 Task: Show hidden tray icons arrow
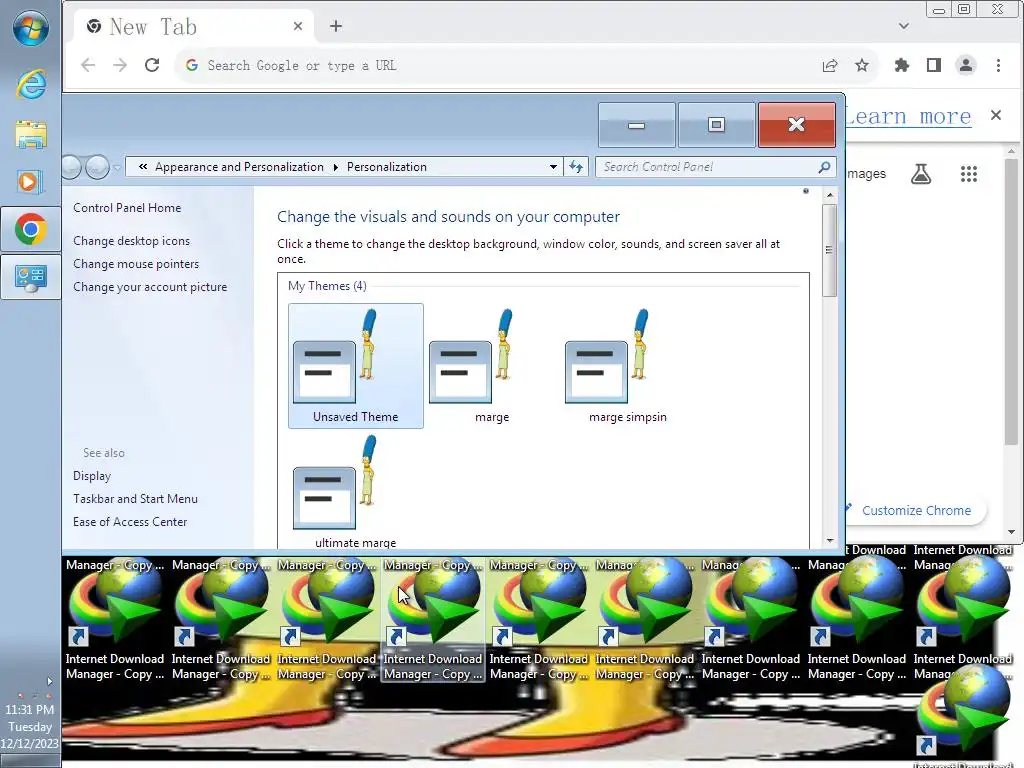click(x=50, y=681)
